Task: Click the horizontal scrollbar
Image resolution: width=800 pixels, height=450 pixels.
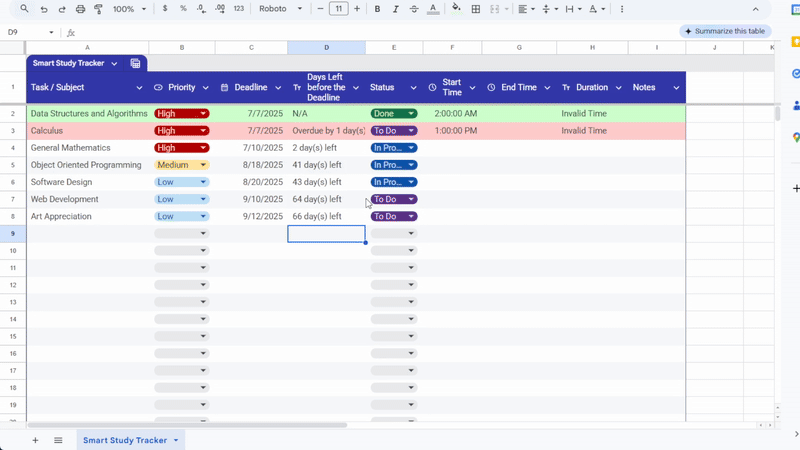Action: [x=187, y=425]
